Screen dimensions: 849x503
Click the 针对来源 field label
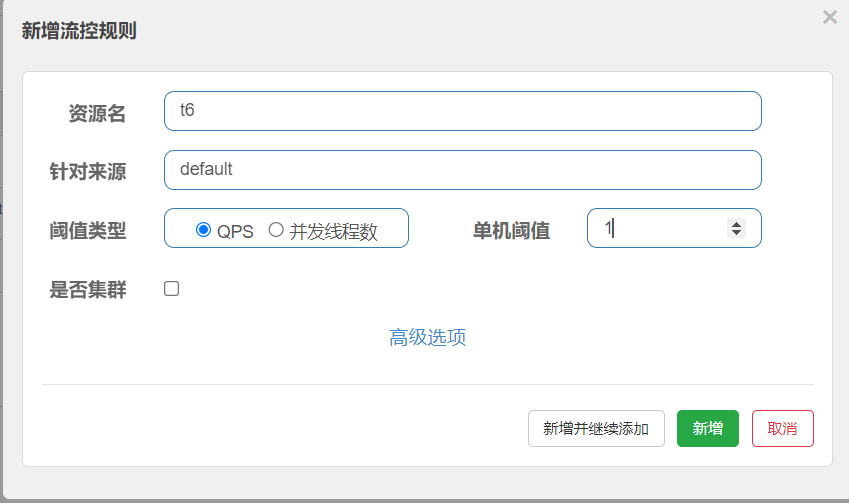click(x=88, y=171)
